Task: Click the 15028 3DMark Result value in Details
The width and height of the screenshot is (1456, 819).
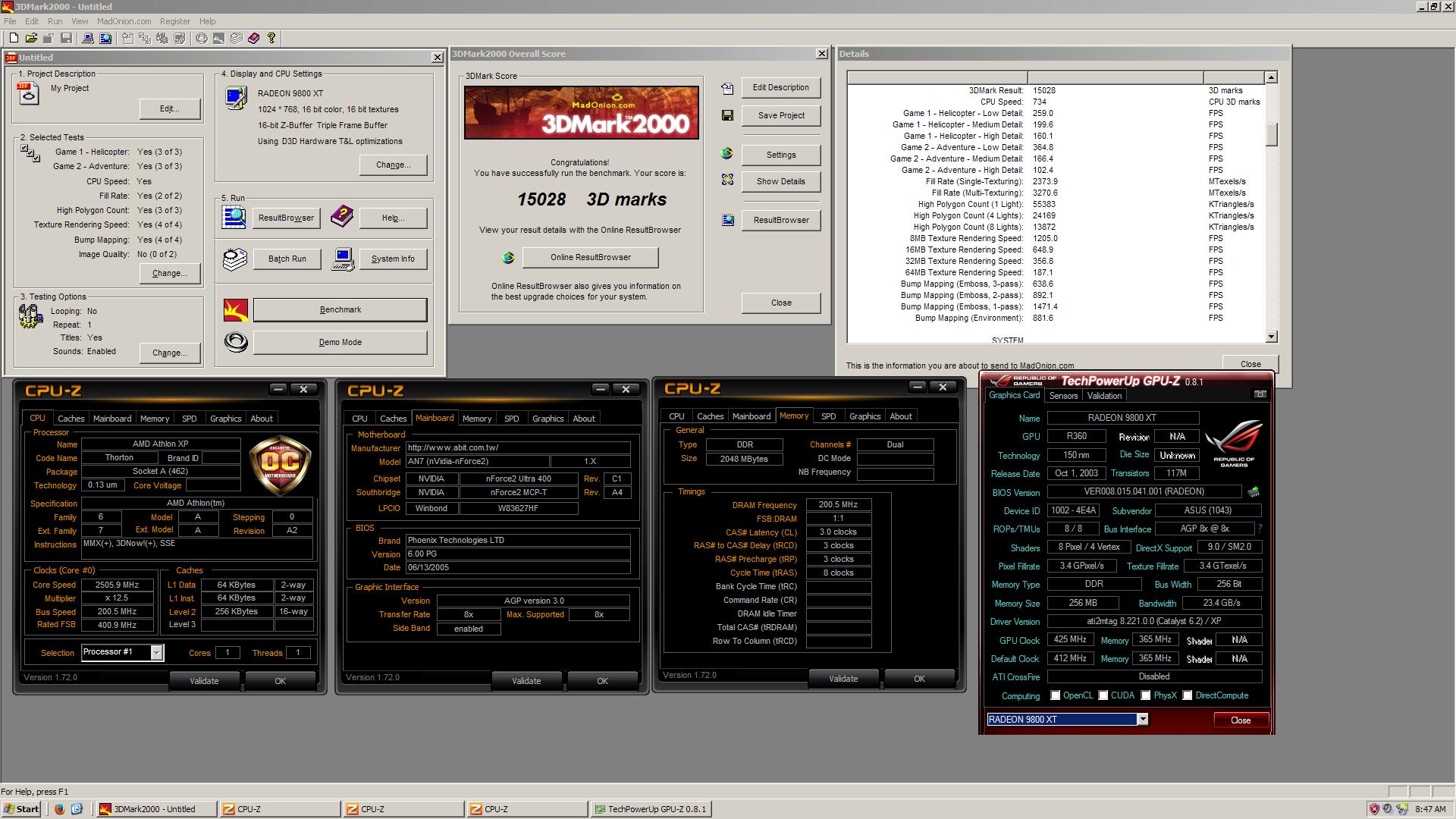Action: click(1044, 90)
